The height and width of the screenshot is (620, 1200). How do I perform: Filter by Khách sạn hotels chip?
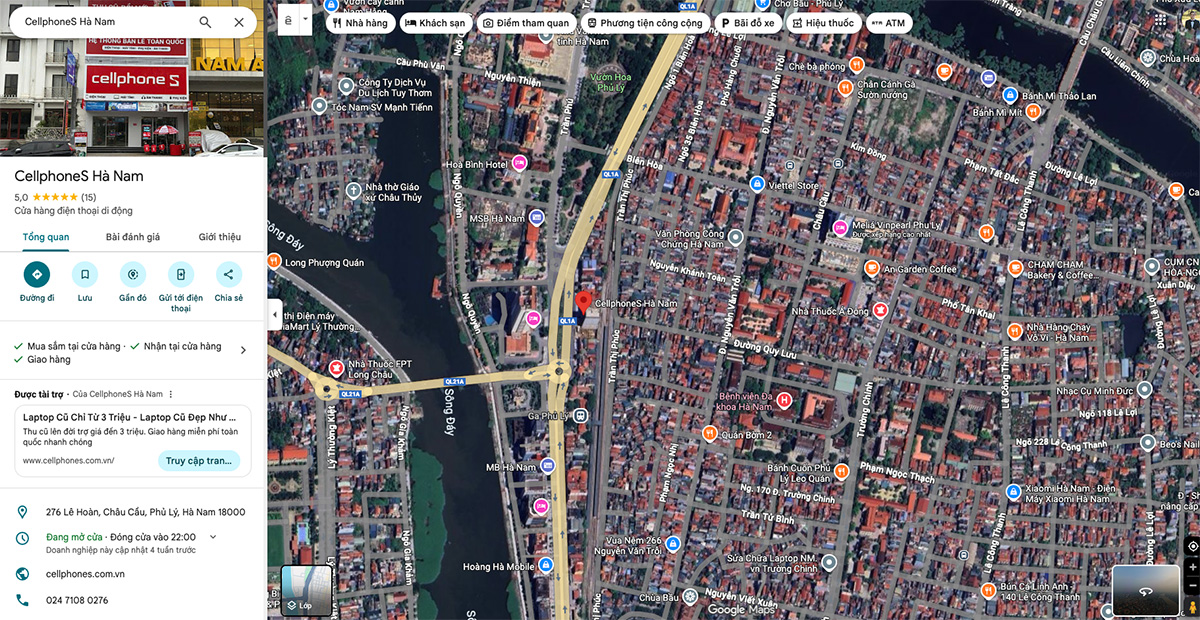(x=435, y=22)
